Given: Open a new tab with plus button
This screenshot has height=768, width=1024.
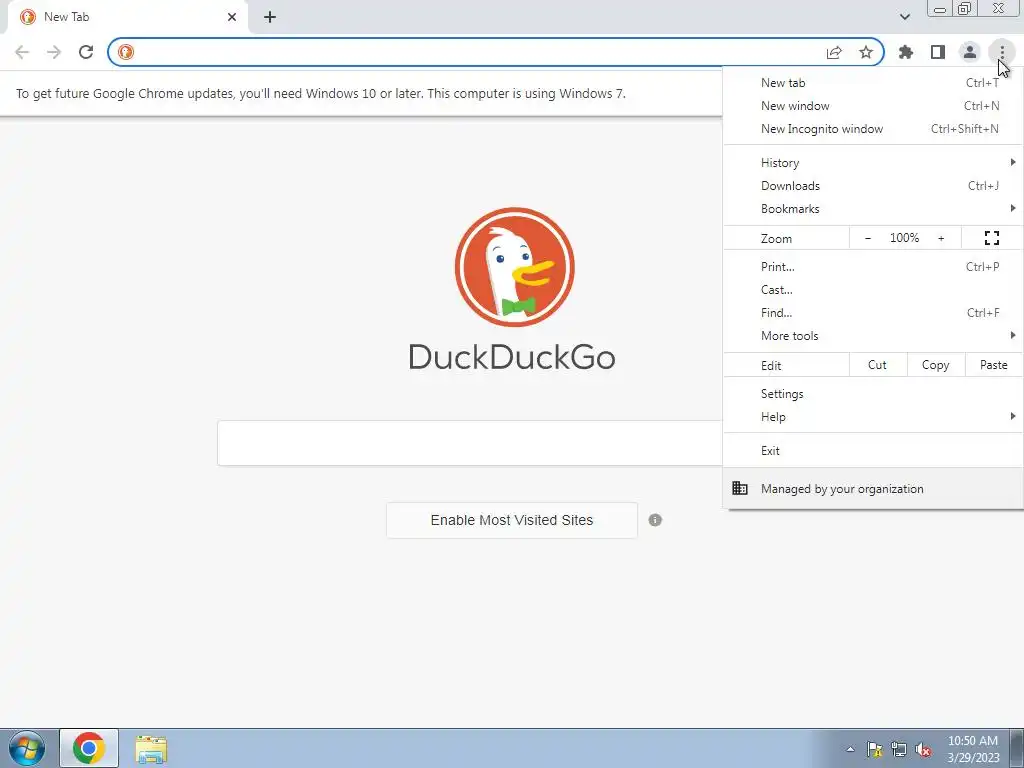Looking at the screenshot, I should [270, 17].
